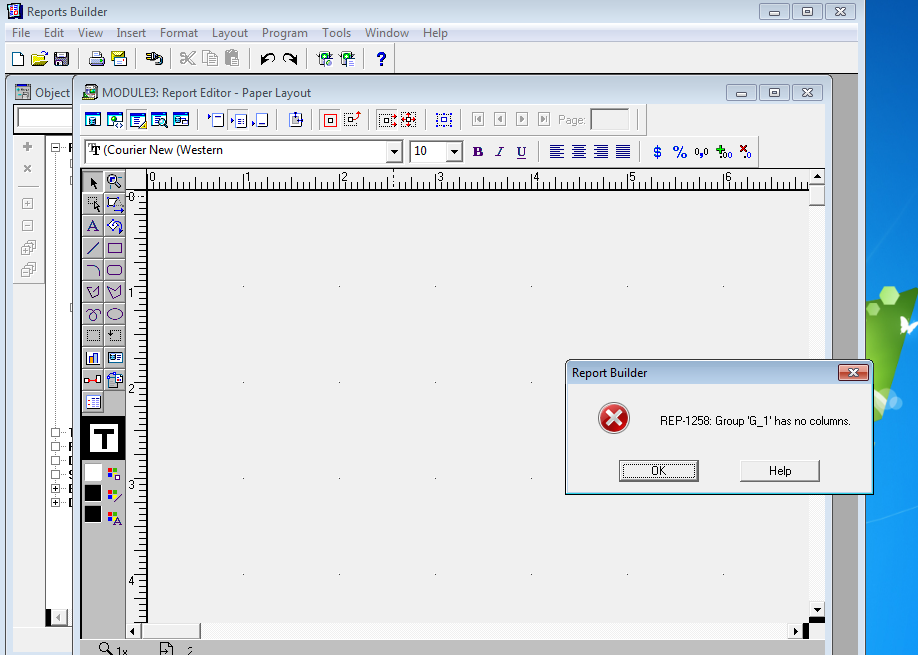The width and height of the screenshot is (918, 655).
Task: Collapse the top node in Object Navigator
Action: click(57, 148)
